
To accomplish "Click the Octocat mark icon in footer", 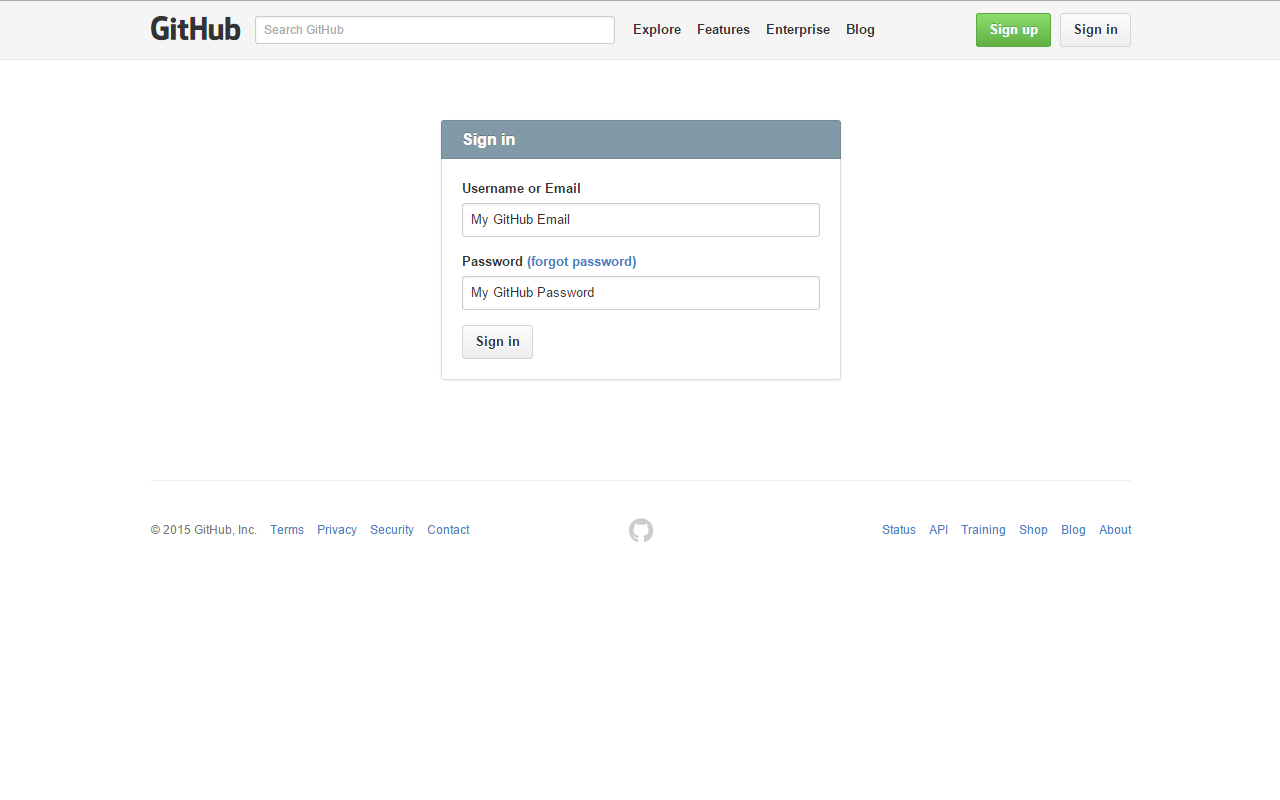I will click(641, 530).
